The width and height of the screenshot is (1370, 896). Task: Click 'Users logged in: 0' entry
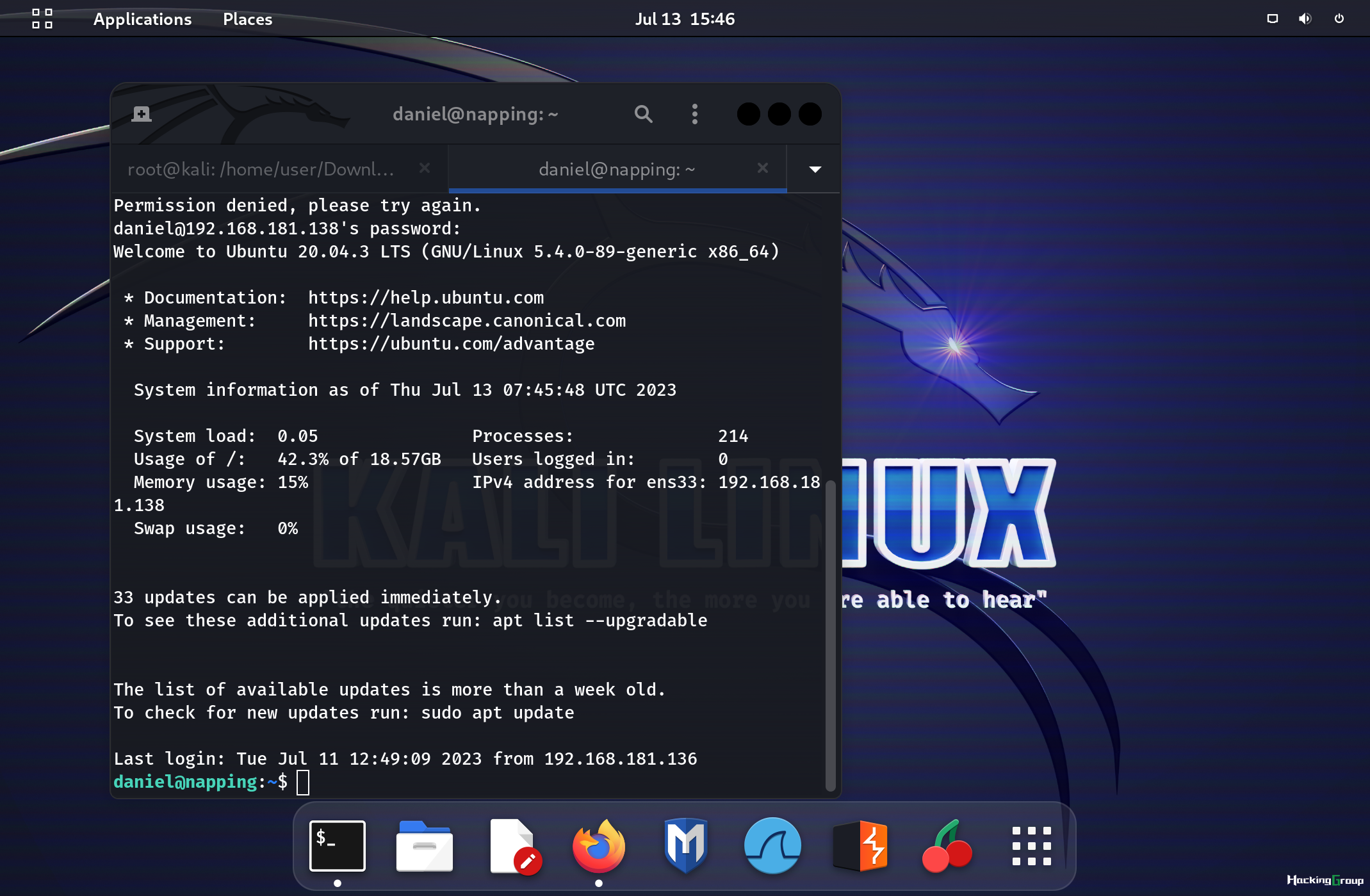click(x=600, y=459)
